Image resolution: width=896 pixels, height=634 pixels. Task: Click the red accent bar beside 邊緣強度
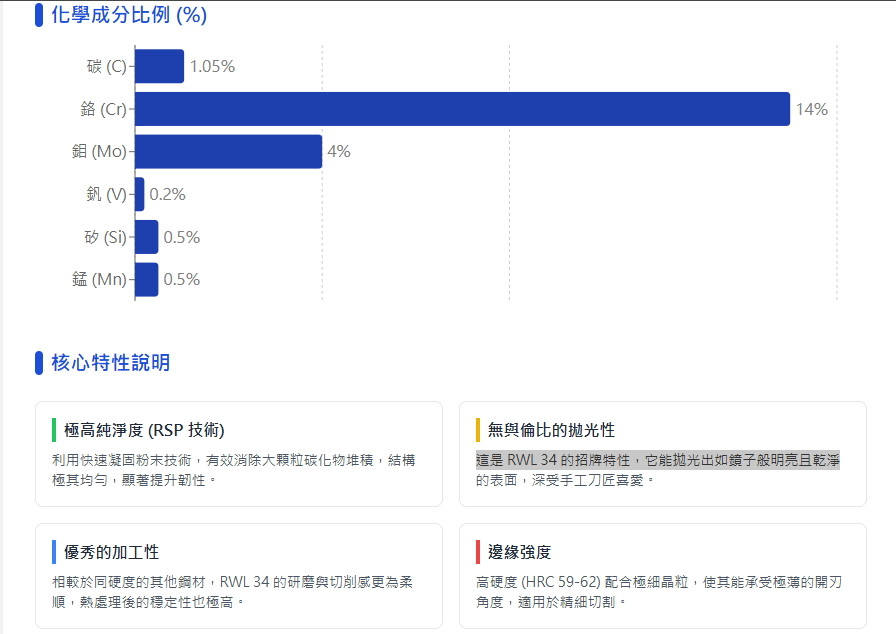tap(478, 552)
